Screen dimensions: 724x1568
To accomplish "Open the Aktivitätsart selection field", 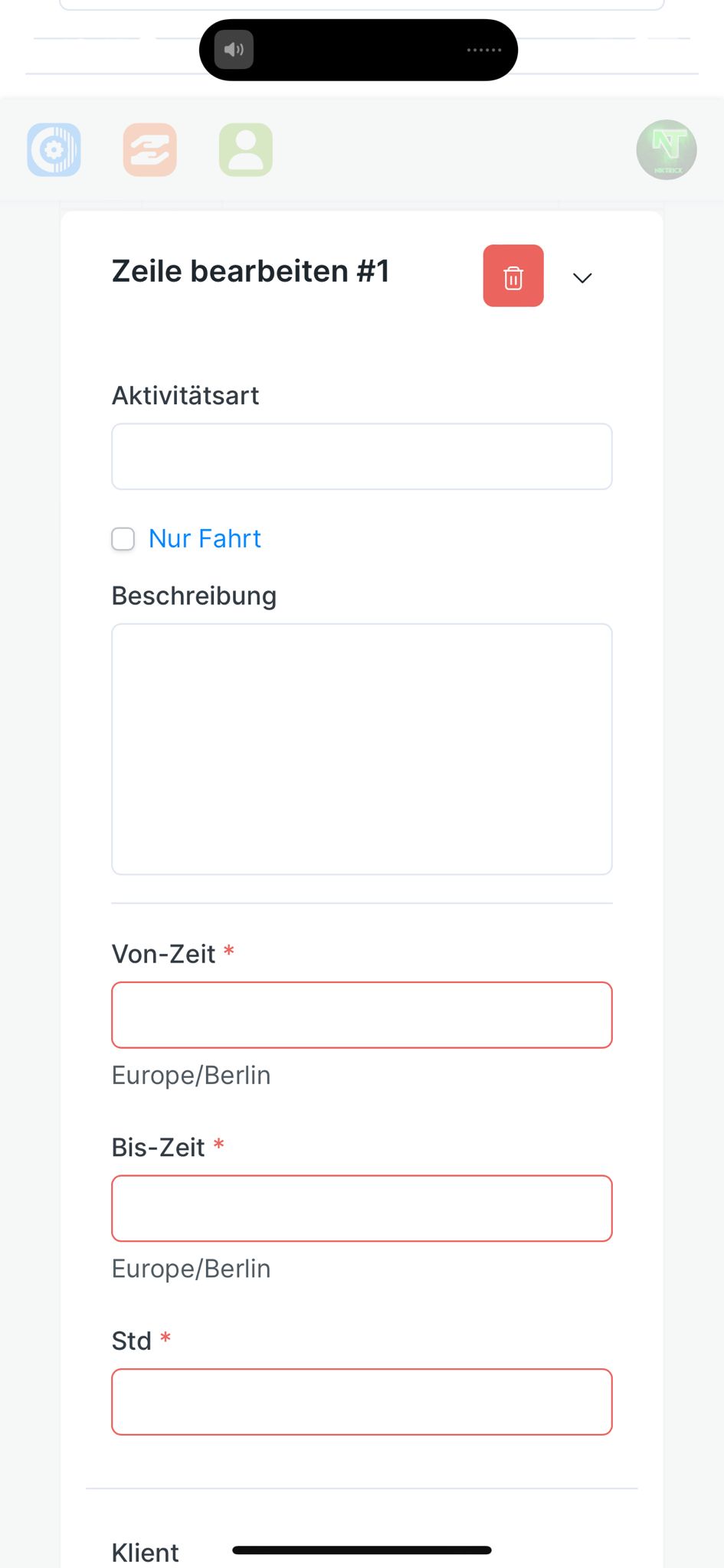I will tap(362, 456).
